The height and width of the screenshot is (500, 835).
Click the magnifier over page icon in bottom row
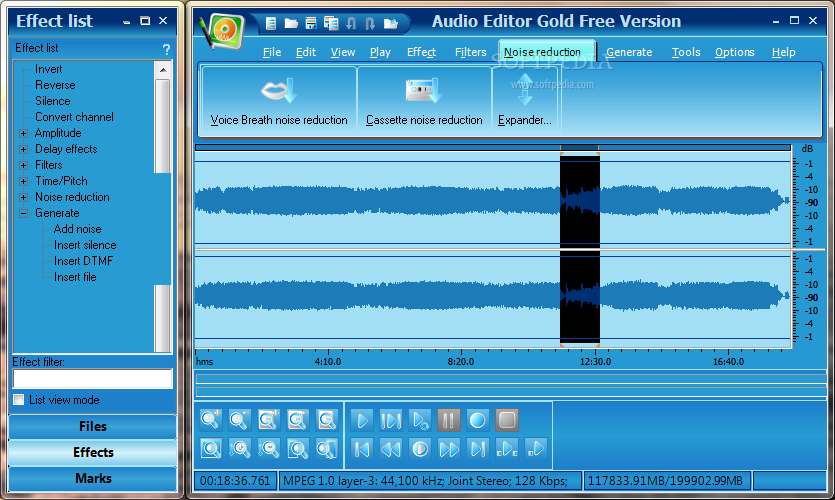pyautogui.click(x=298, y=449)
